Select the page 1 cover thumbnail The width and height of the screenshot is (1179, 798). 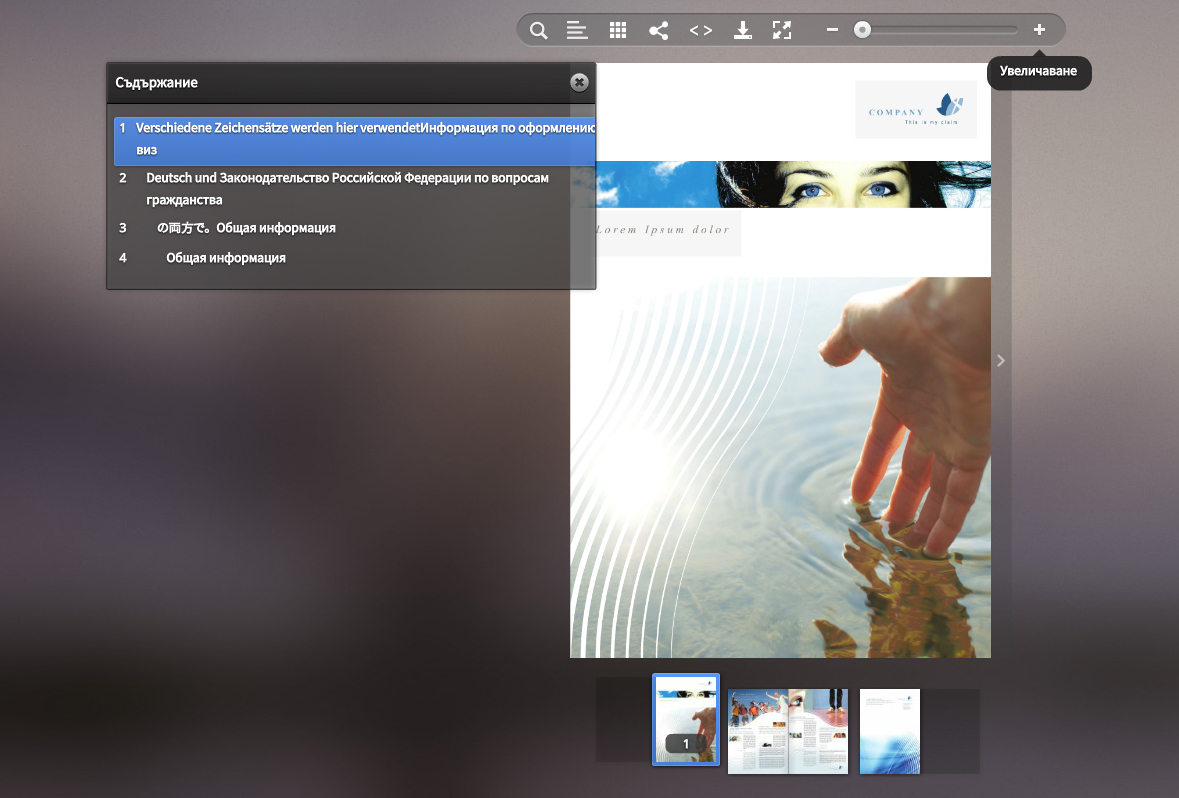click(x=686, y=719)
